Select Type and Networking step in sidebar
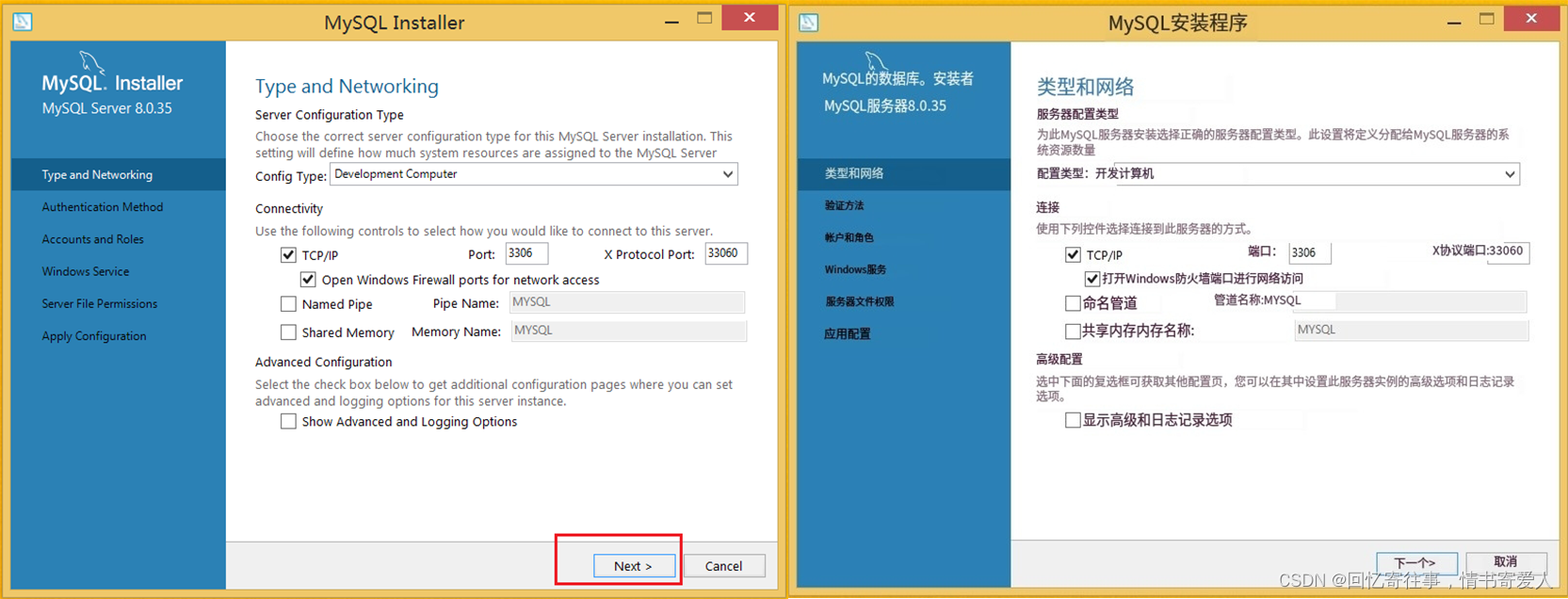 [119, 175]
